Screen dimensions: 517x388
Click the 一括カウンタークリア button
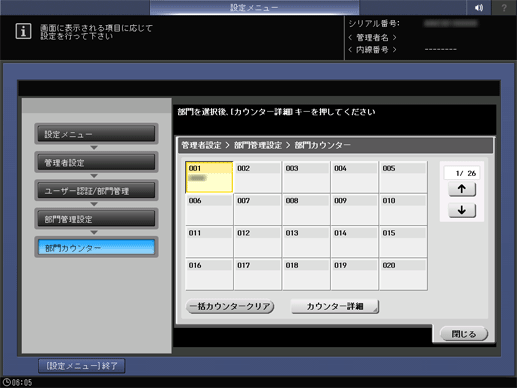click(230, 306)
